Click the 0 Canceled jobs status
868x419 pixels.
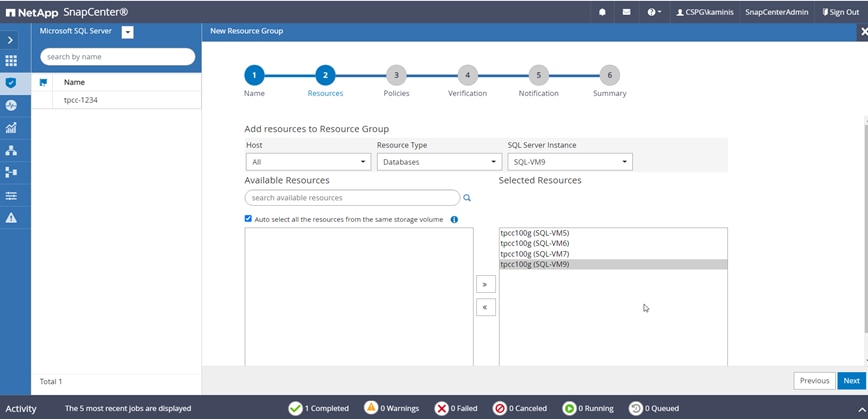tap(520, 408)
